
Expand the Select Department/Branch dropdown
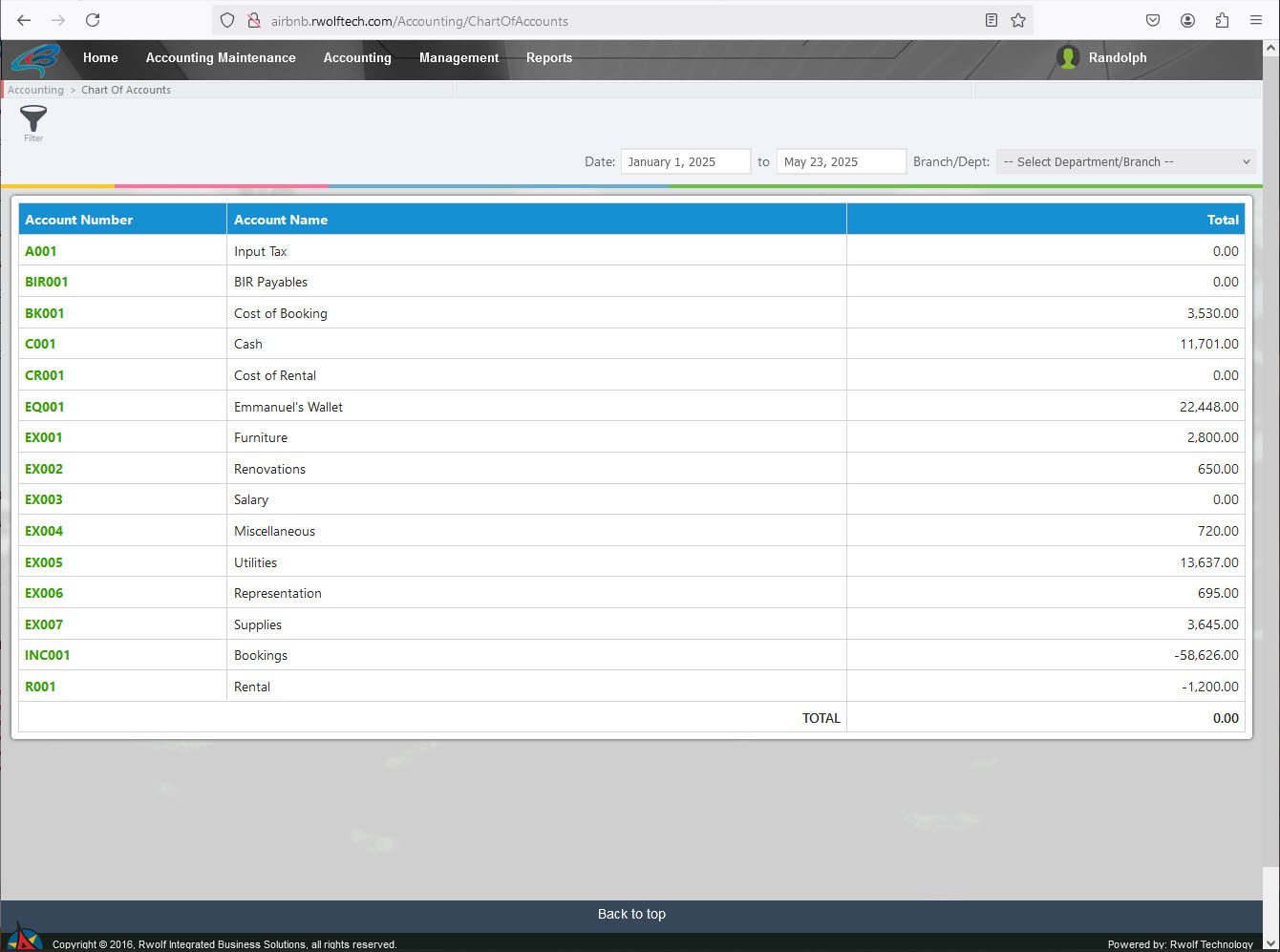[x=1125, y=162]
